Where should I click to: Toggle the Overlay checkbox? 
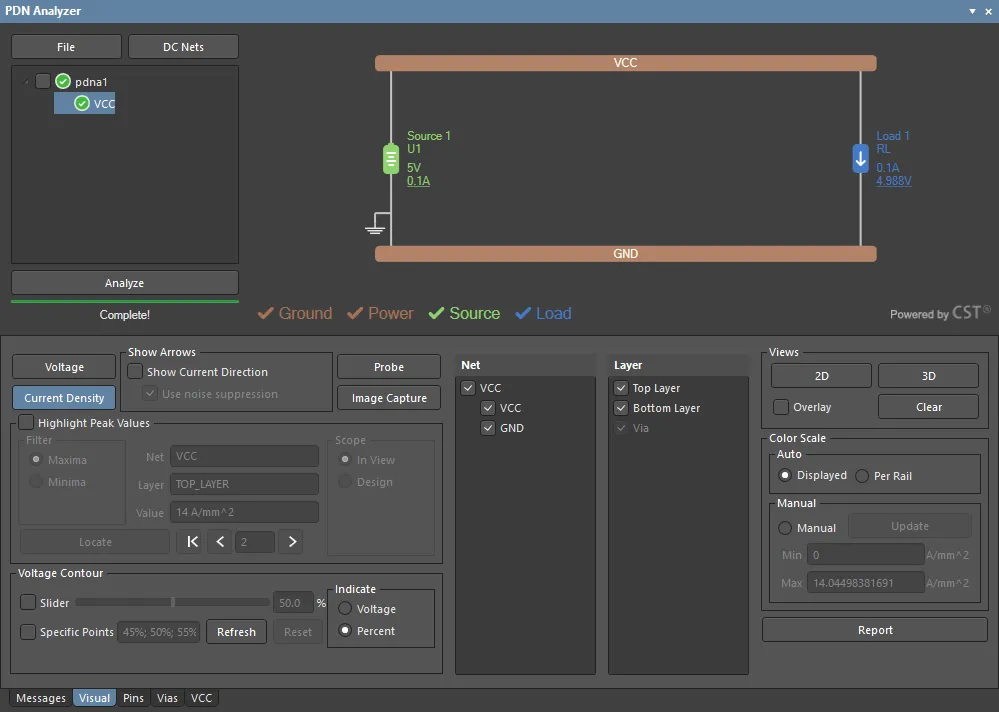tap(782, 407)
